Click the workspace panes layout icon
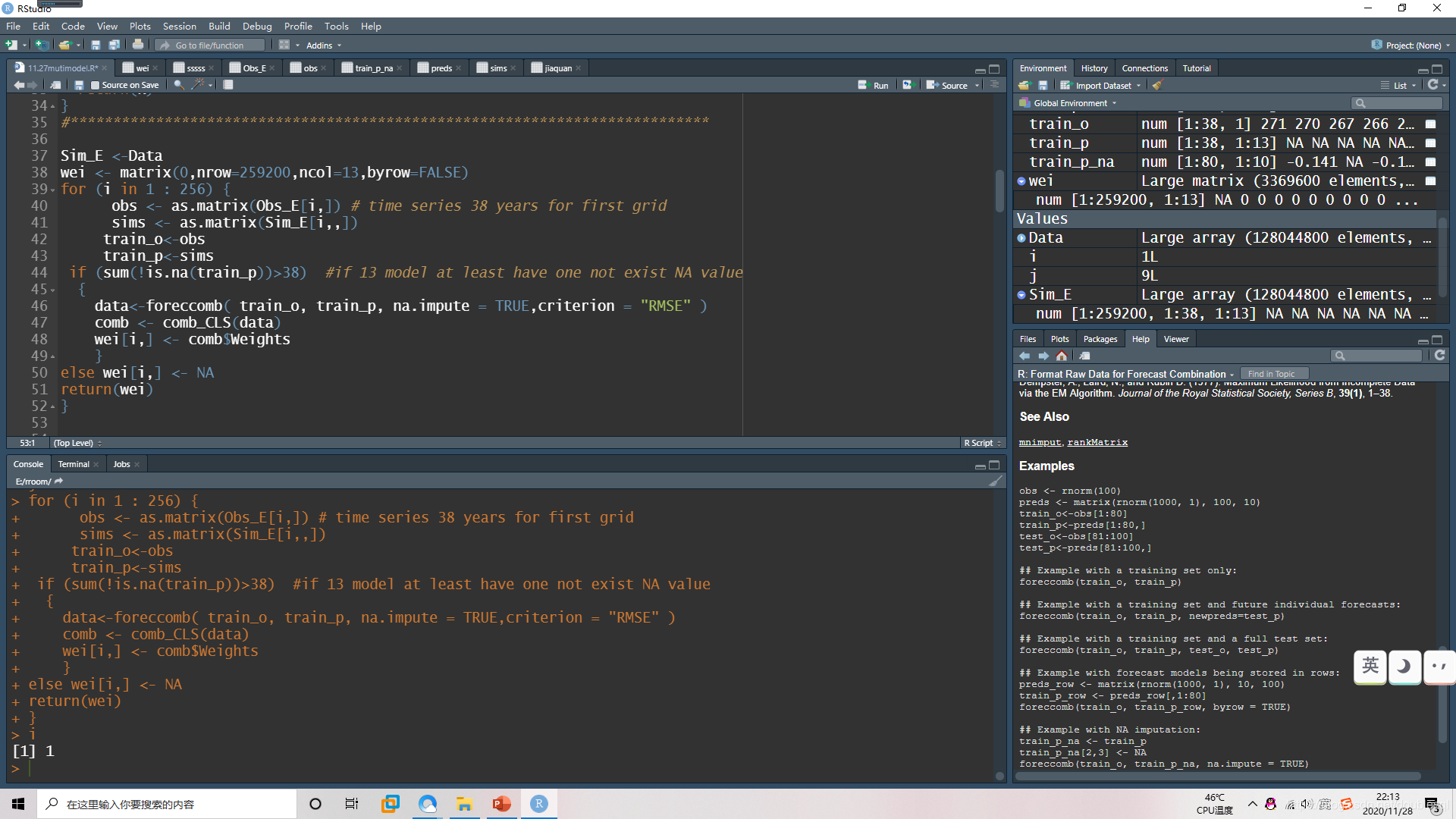 [x=284, y=45]
